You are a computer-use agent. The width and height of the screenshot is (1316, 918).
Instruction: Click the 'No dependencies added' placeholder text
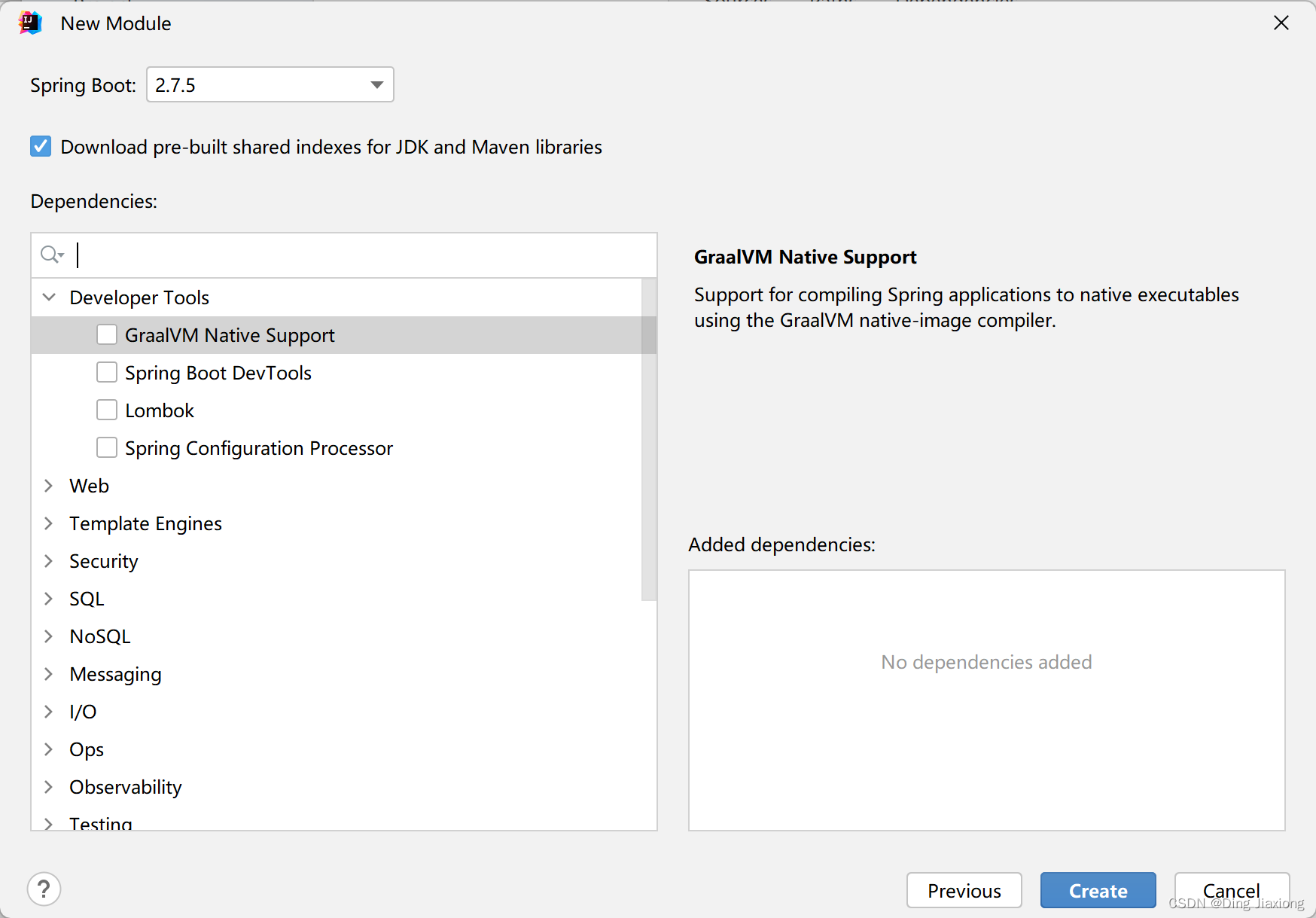click(x=986, y=662)
